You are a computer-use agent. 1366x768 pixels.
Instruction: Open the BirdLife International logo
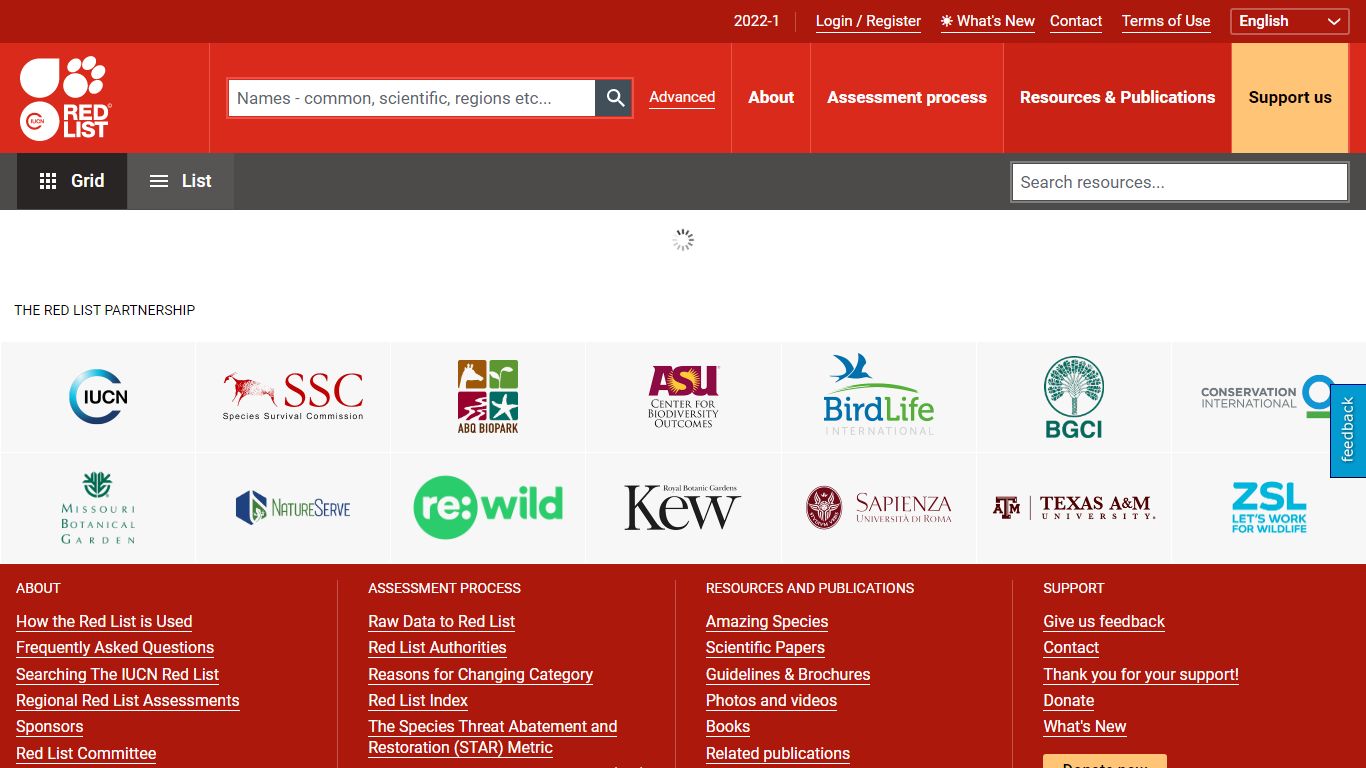point(878,397)
